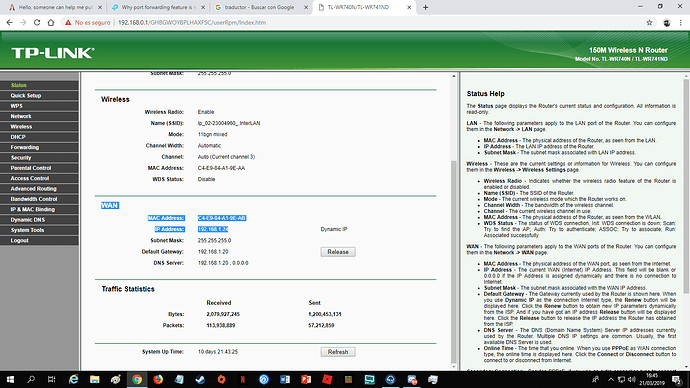This screenshot has width=690, height=388.
Task: Click the Status Help panel scrollbar
Action: click(686, 187)
